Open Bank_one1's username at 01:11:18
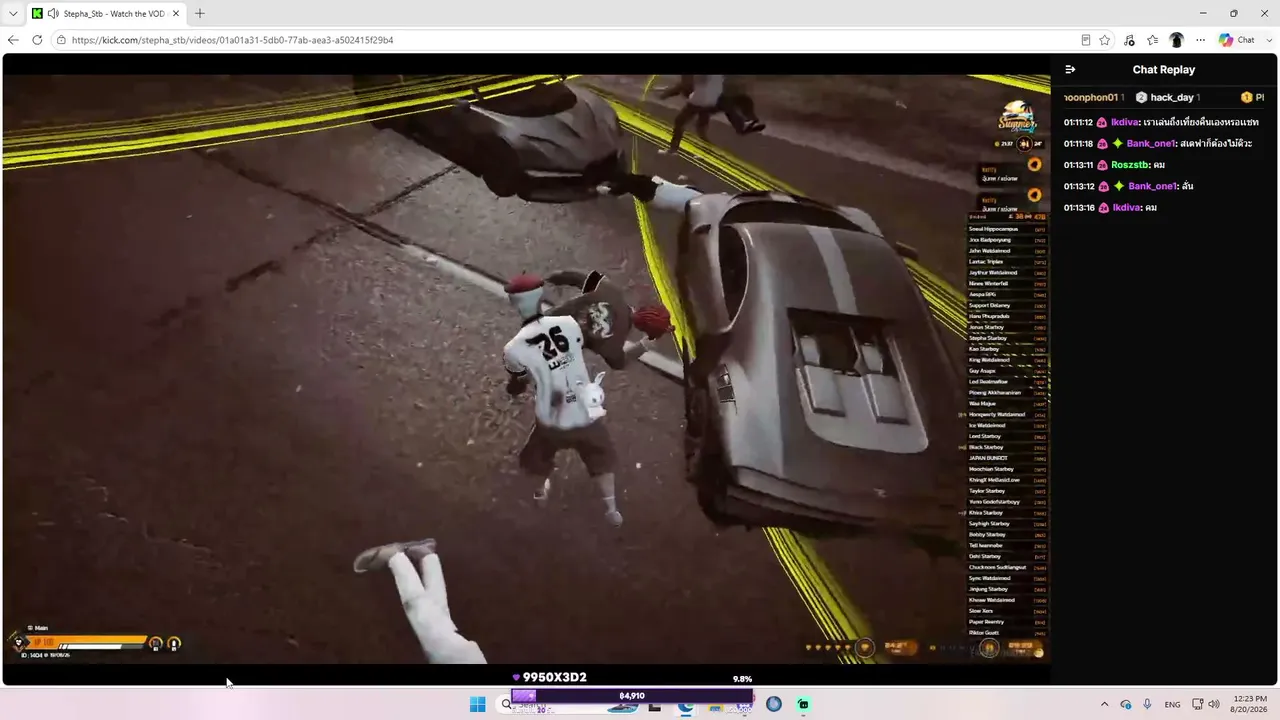Screen dimensions: 1280x720 click(1151, 143)
